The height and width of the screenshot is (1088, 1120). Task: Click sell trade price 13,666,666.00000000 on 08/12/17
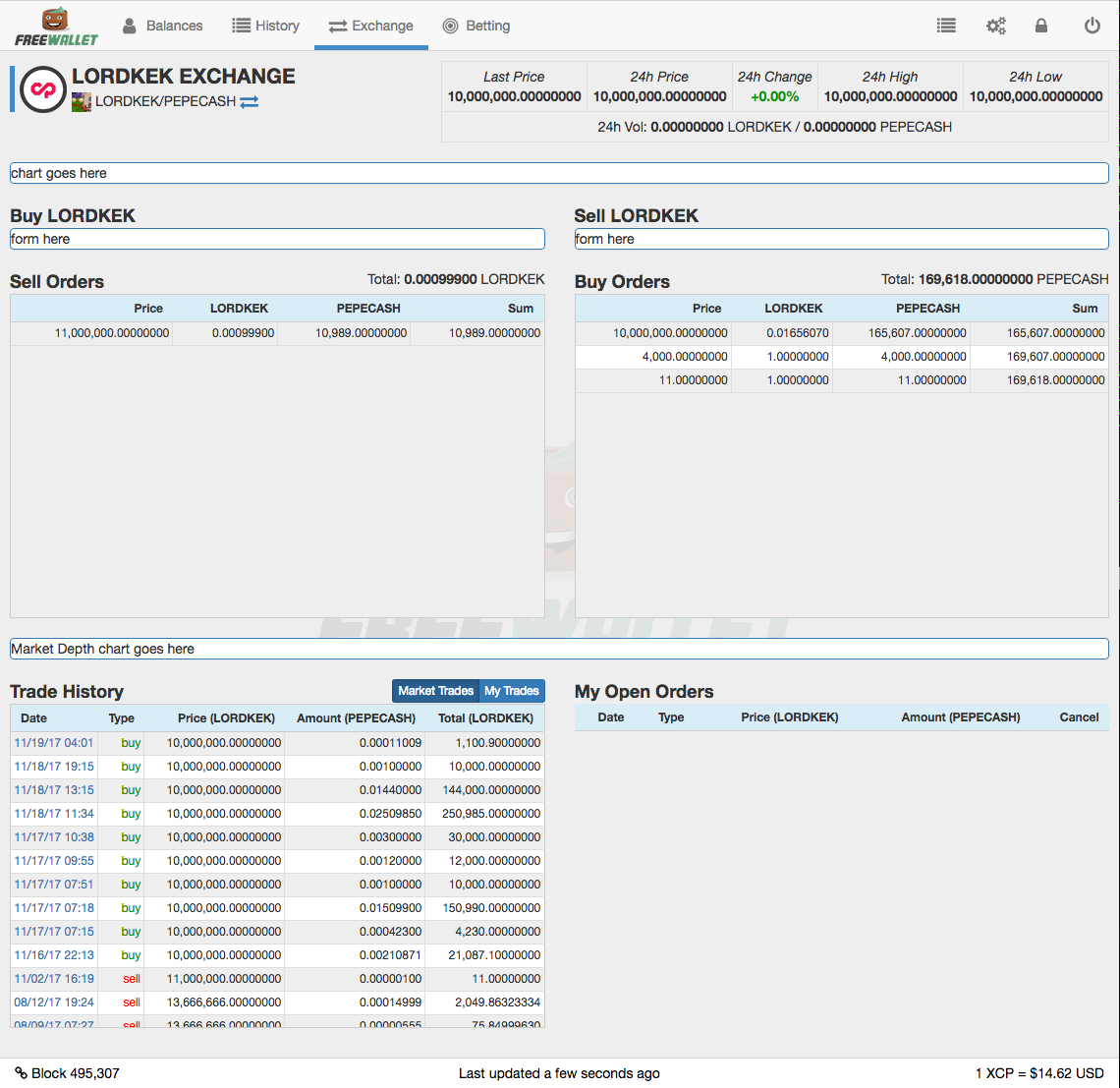(x=224, y=1002)
